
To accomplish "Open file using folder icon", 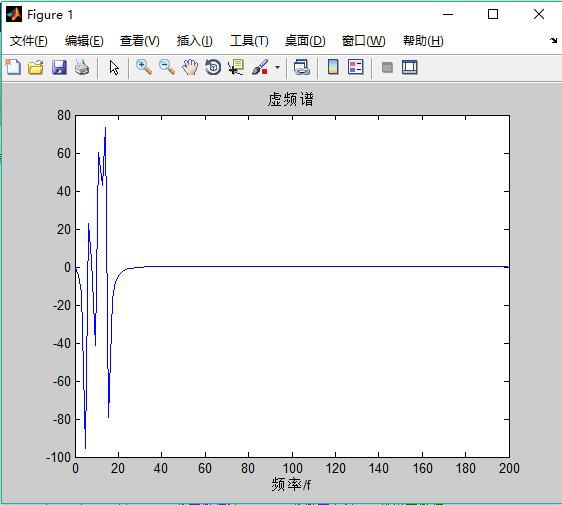I will click(36, 67).
